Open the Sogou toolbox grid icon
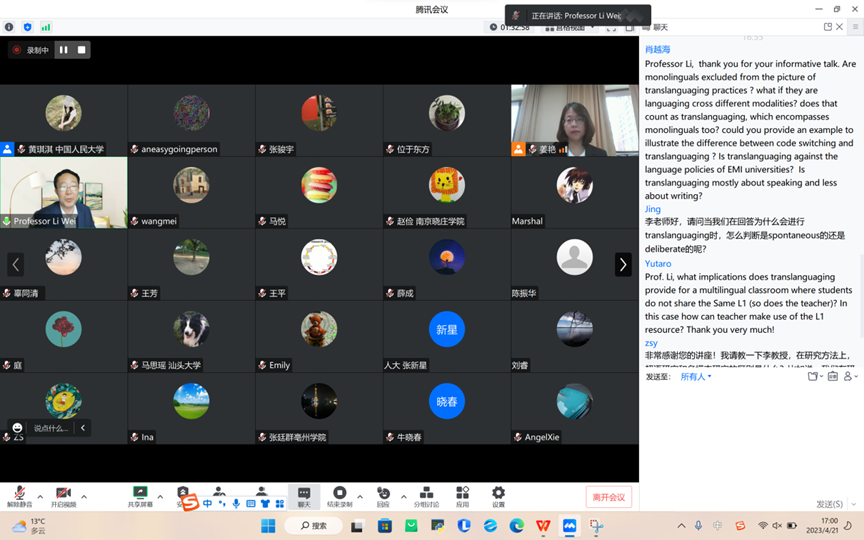Screen dimensions: 864x540 point(280,503)
